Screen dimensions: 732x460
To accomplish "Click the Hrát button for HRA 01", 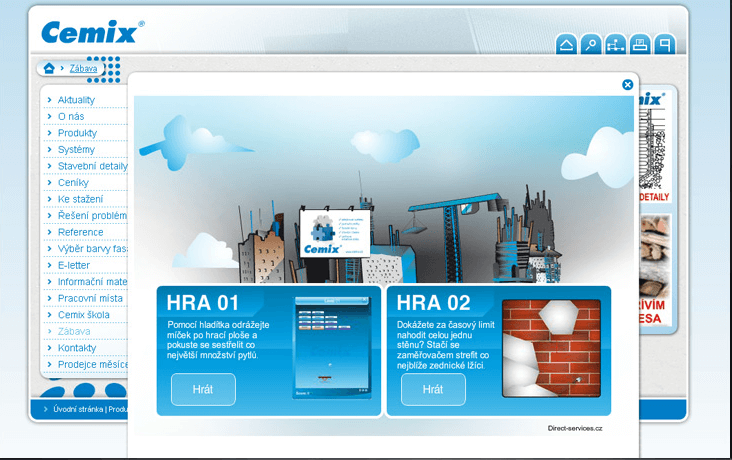I will 203,389.
